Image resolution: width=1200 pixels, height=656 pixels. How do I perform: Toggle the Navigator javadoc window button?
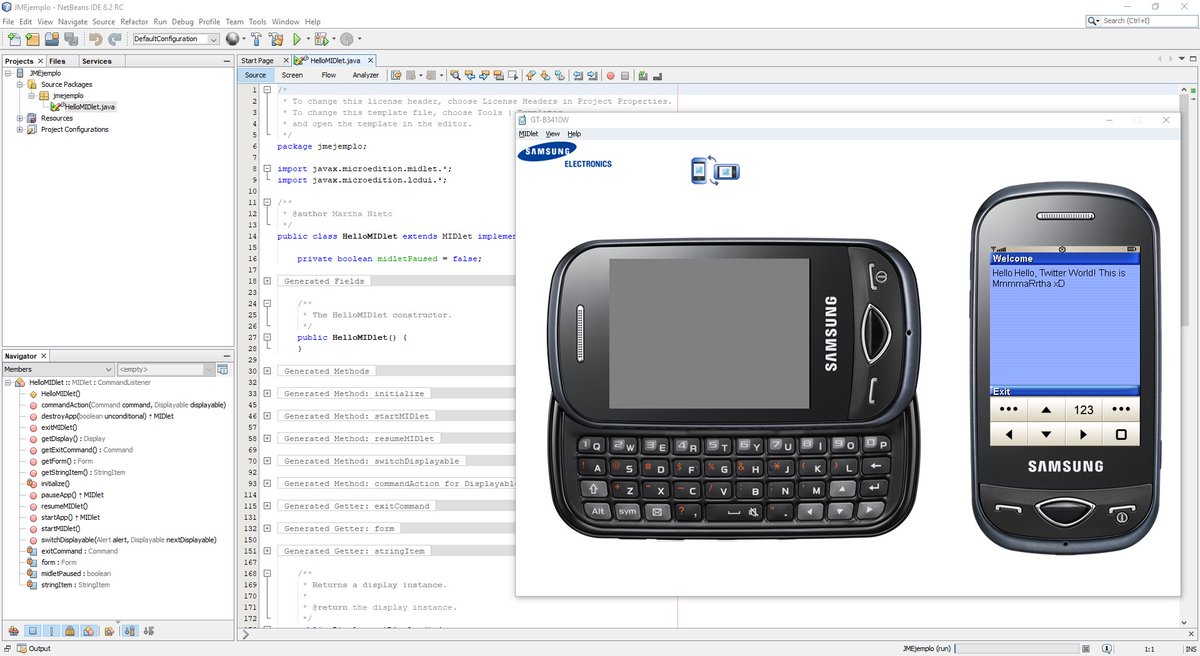(223, 370)
